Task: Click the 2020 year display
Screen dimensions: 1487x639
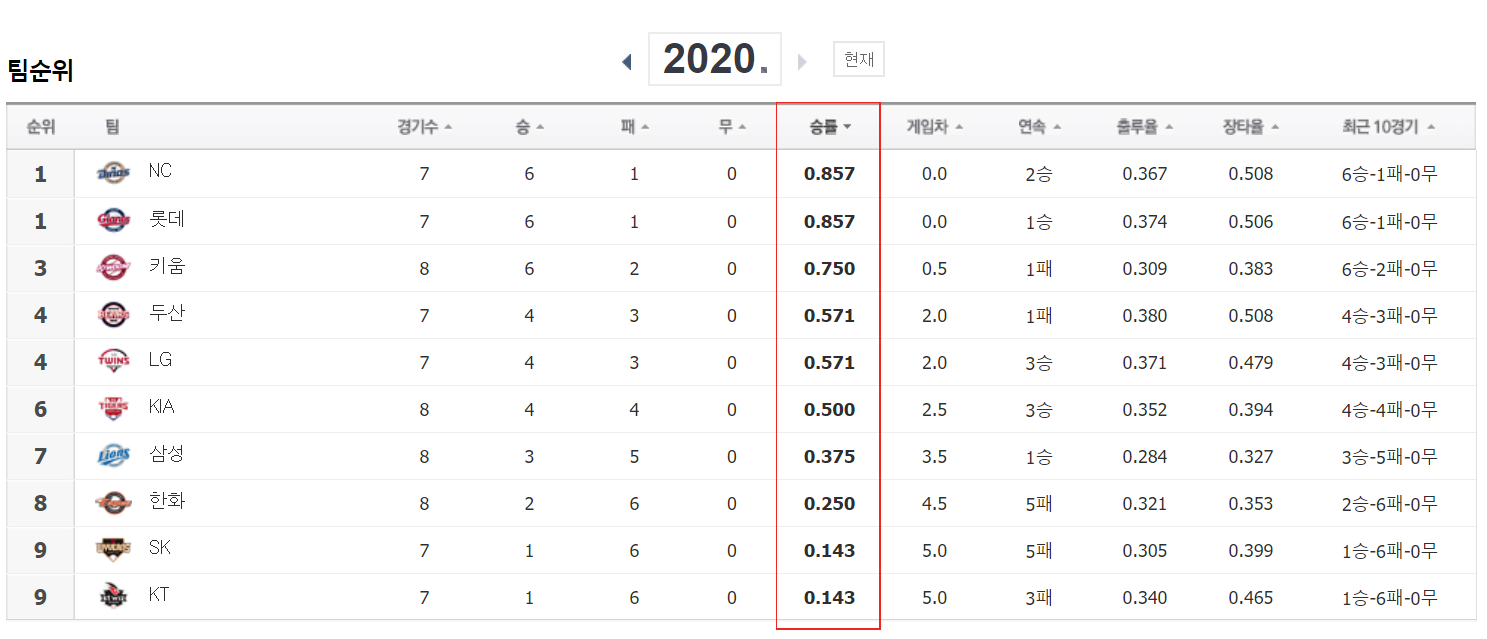Action: pyautogui.click(x=715, y=59)
